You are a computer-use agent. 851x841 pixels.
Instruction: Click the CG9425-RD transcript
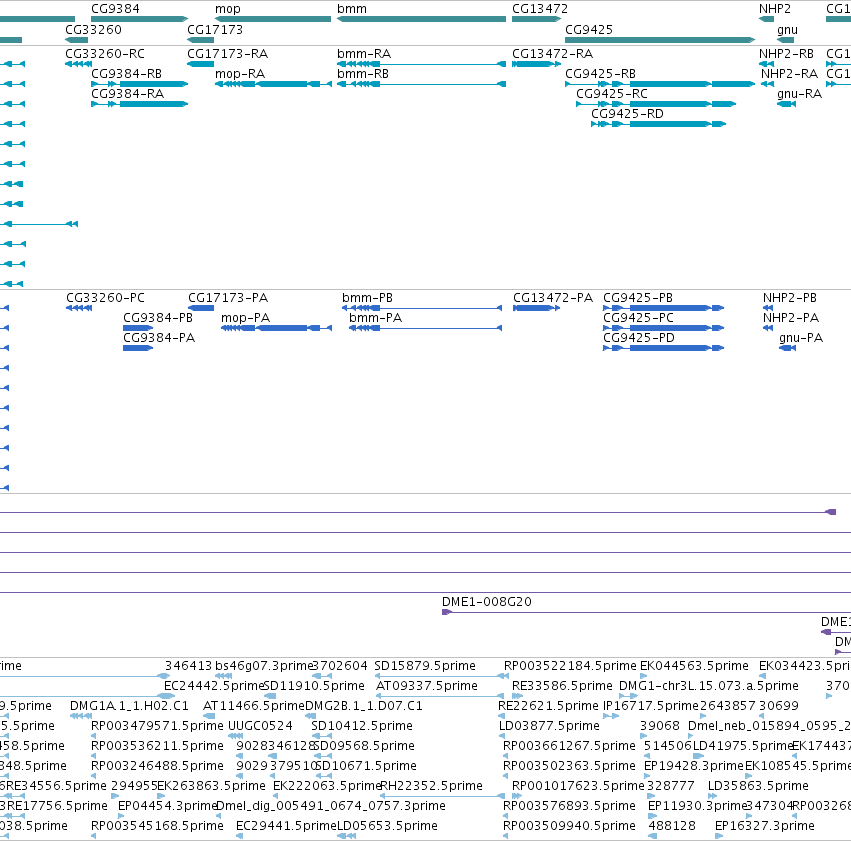(x=658, y=124)
